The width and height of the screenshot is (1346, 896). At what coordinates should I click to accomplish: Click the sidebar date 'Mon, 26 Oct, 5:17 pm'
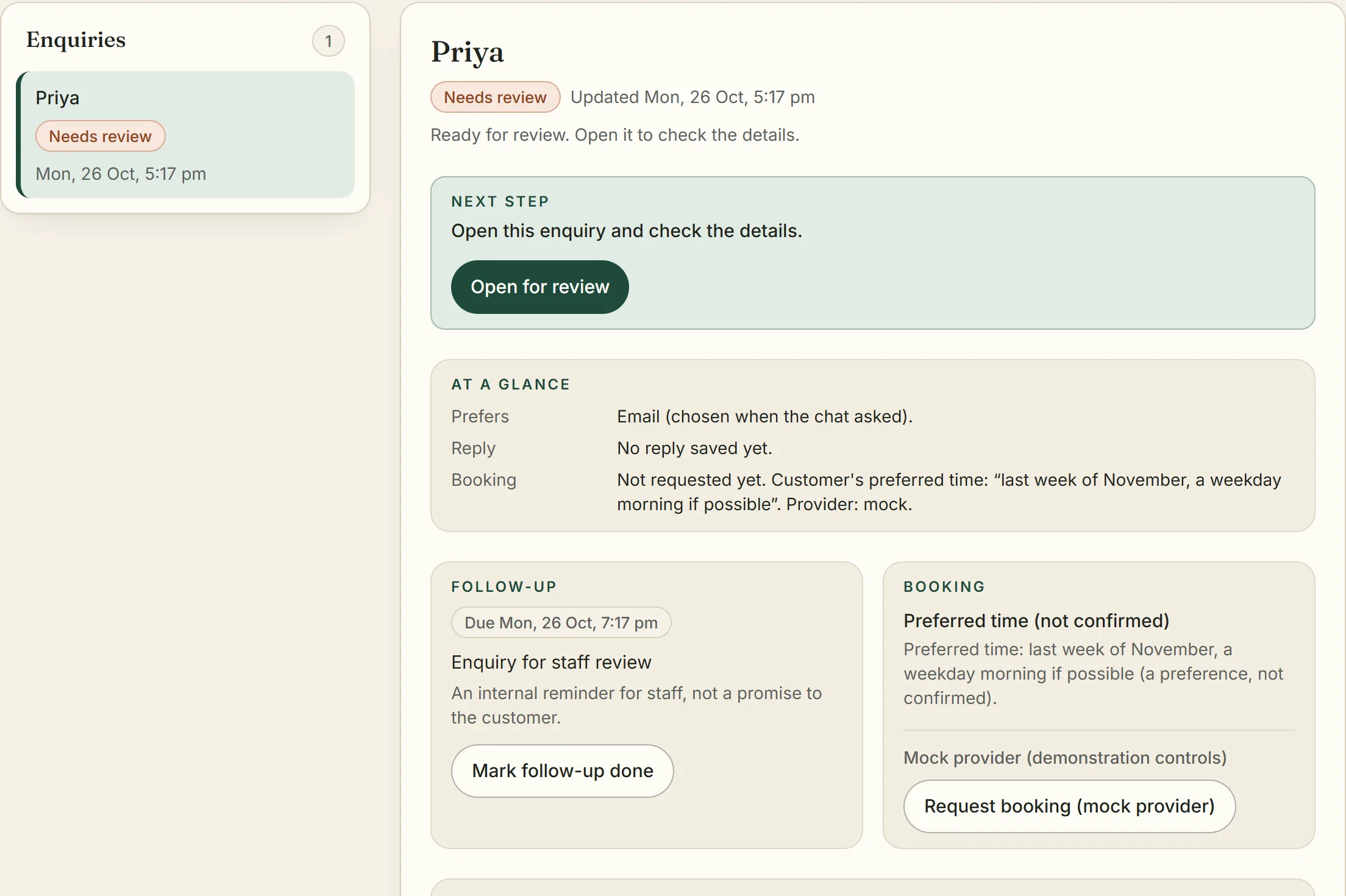pos(121,174)
